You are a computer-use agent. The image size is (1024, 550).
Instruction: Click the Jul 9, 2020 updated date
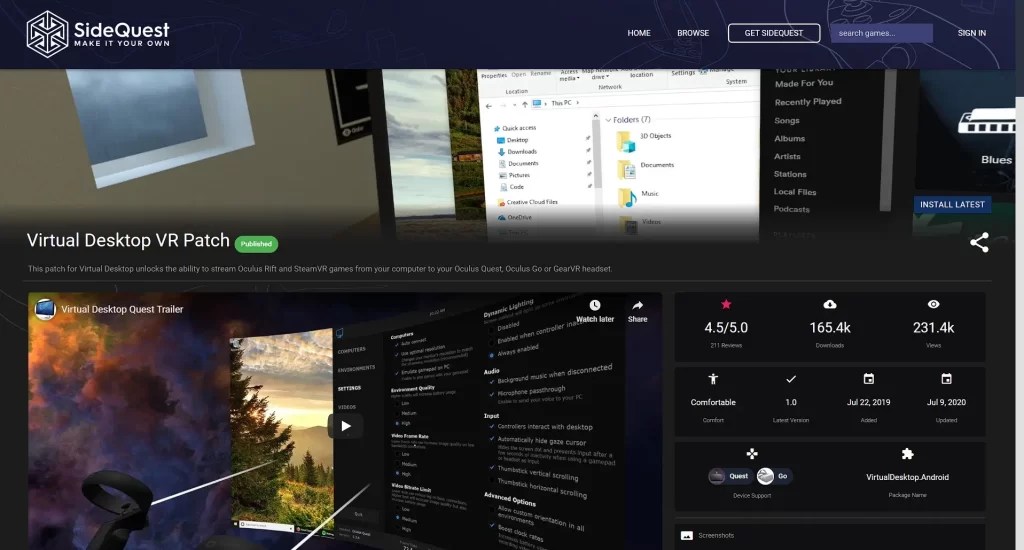tap(946, 402)
